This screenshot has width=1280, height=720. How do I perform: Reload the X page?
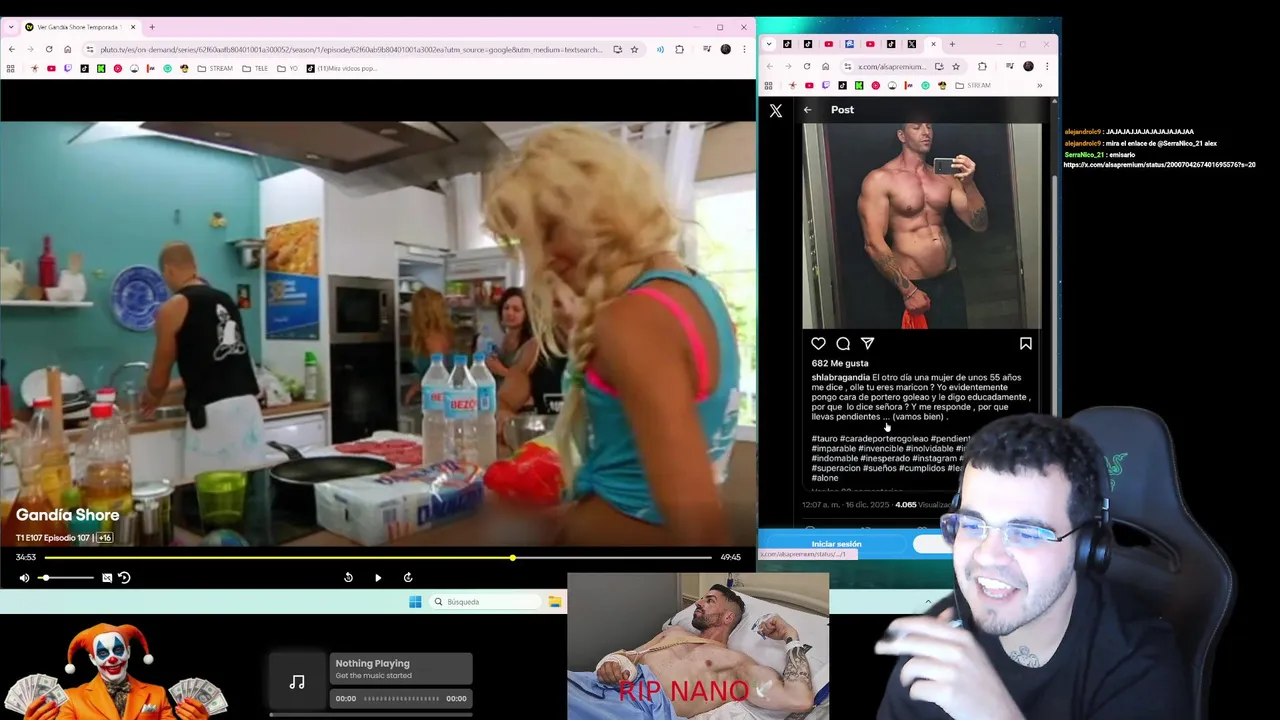(x=807, y=66)
